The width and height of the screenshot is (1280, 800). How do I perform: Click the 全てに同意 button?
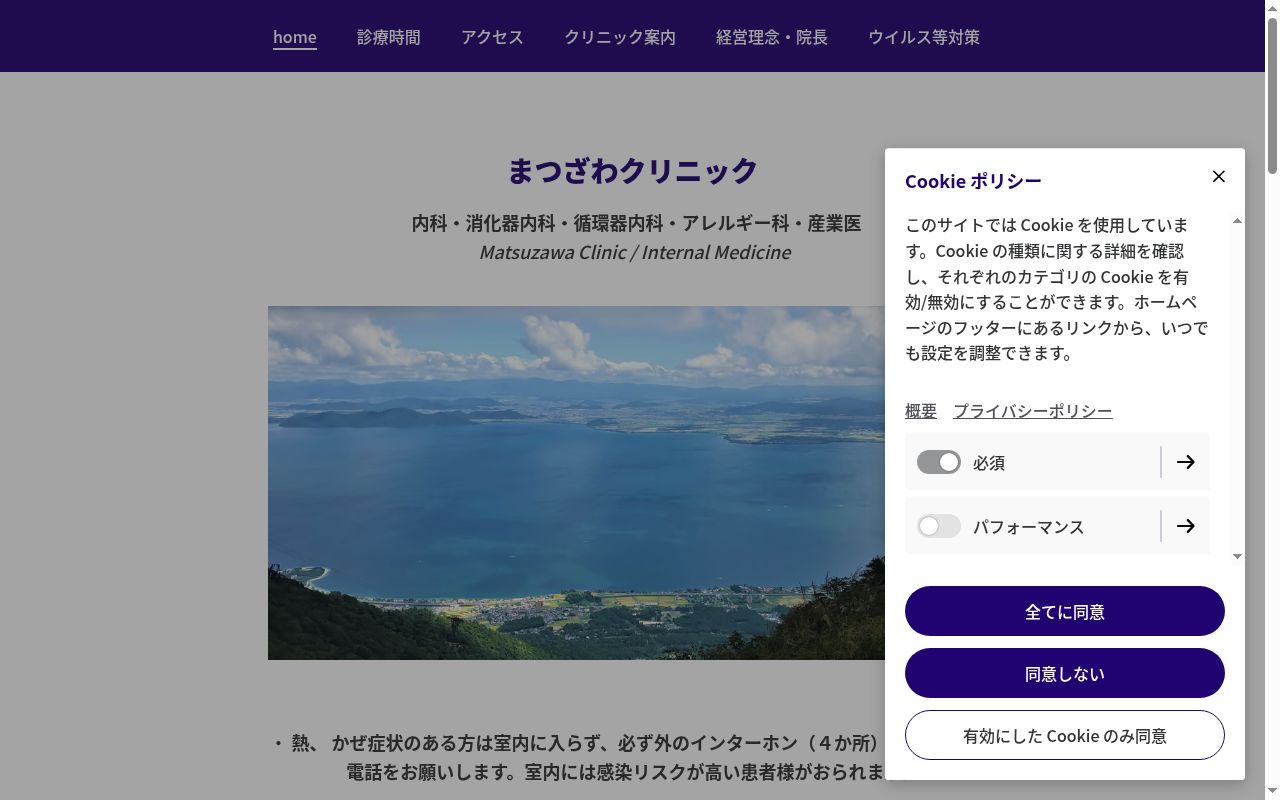(x=1065, y=611)
